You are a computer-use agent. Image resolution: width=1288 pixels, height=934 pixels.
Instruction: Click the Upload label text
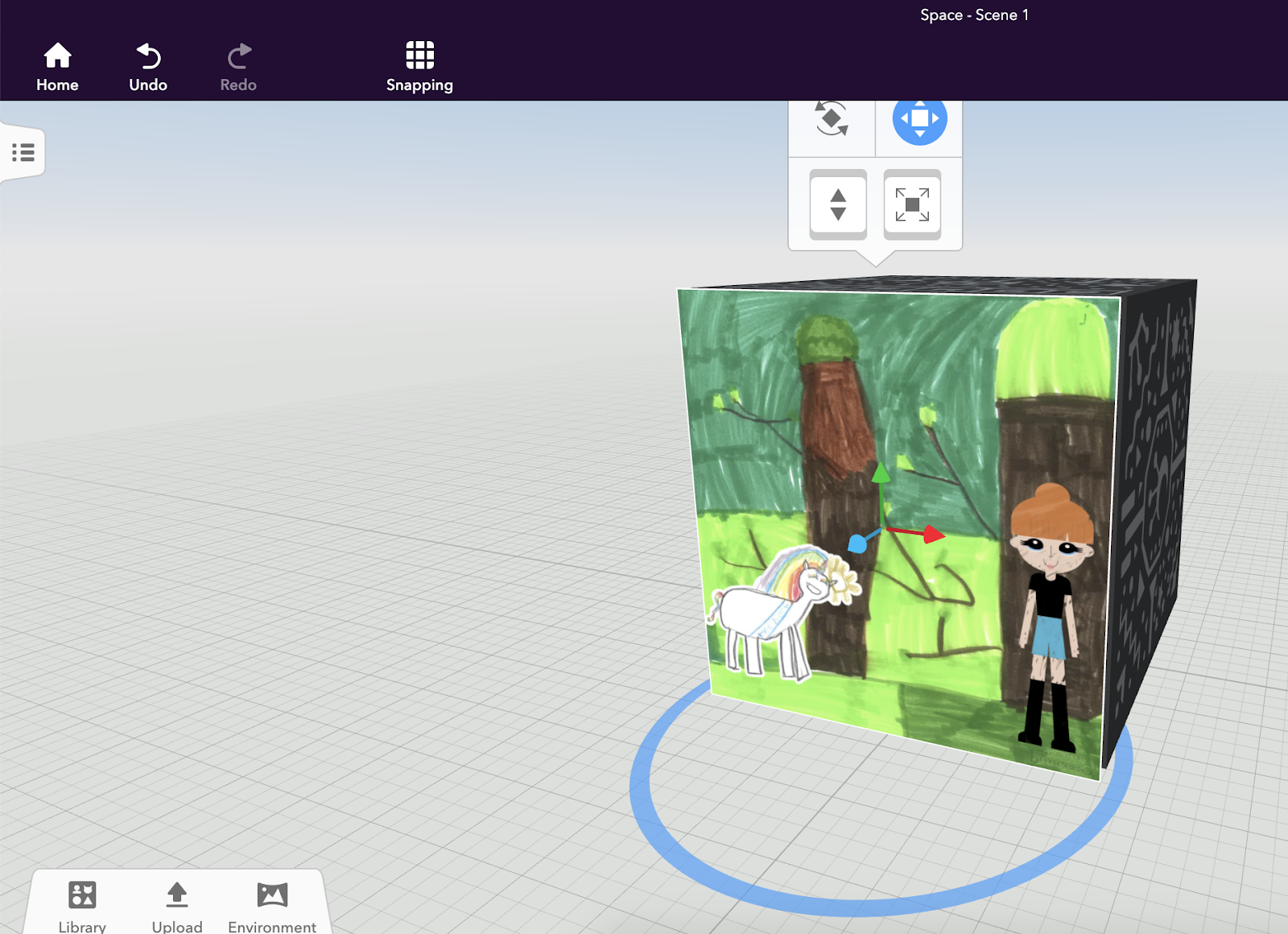coord(176,924)
